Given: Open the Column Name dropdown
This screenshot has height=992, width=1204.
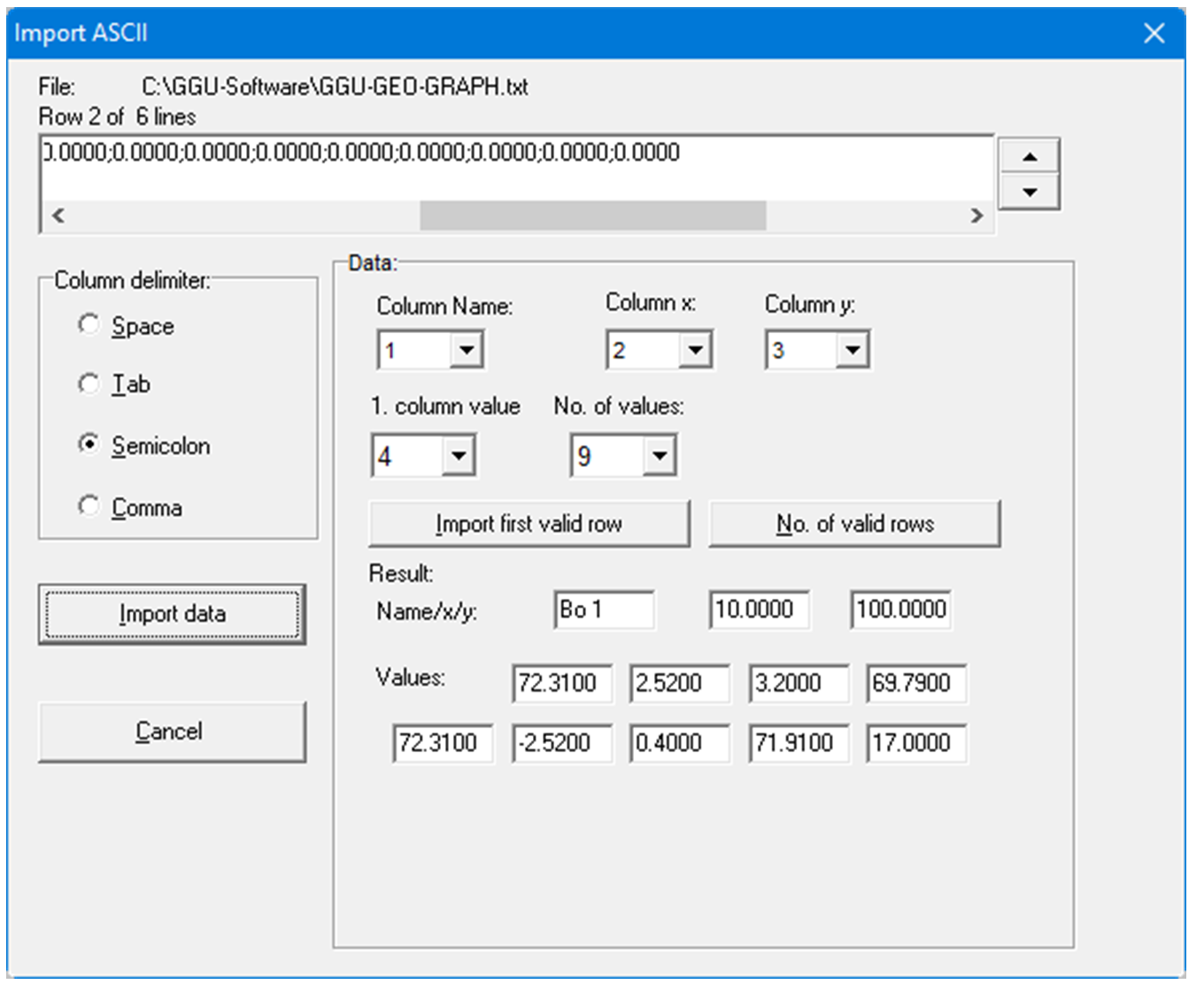Looking at the screenshot, I should pyautogui.click(x=467, y=349).
